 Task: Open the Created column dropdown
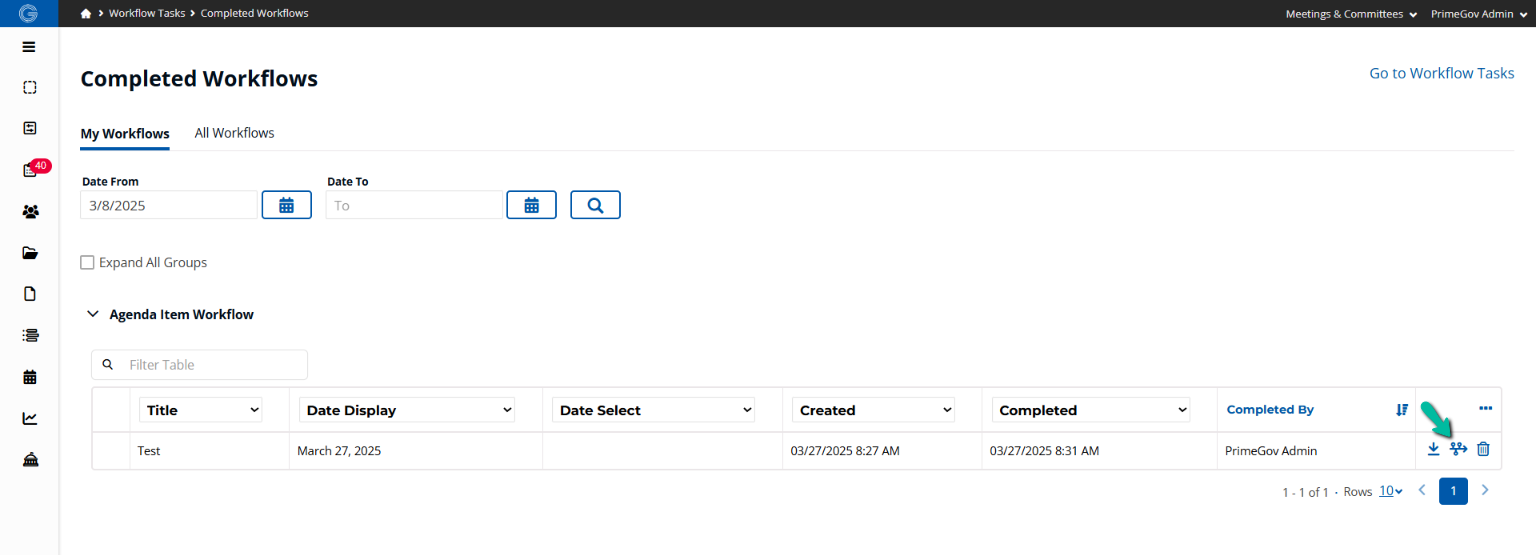[874, 410]
